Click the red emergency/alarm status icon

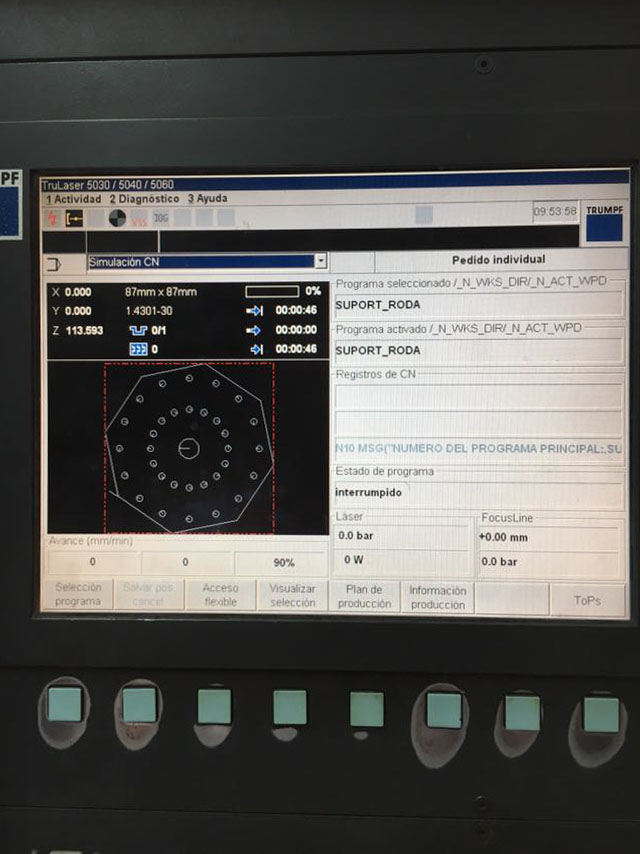[53, 219]
